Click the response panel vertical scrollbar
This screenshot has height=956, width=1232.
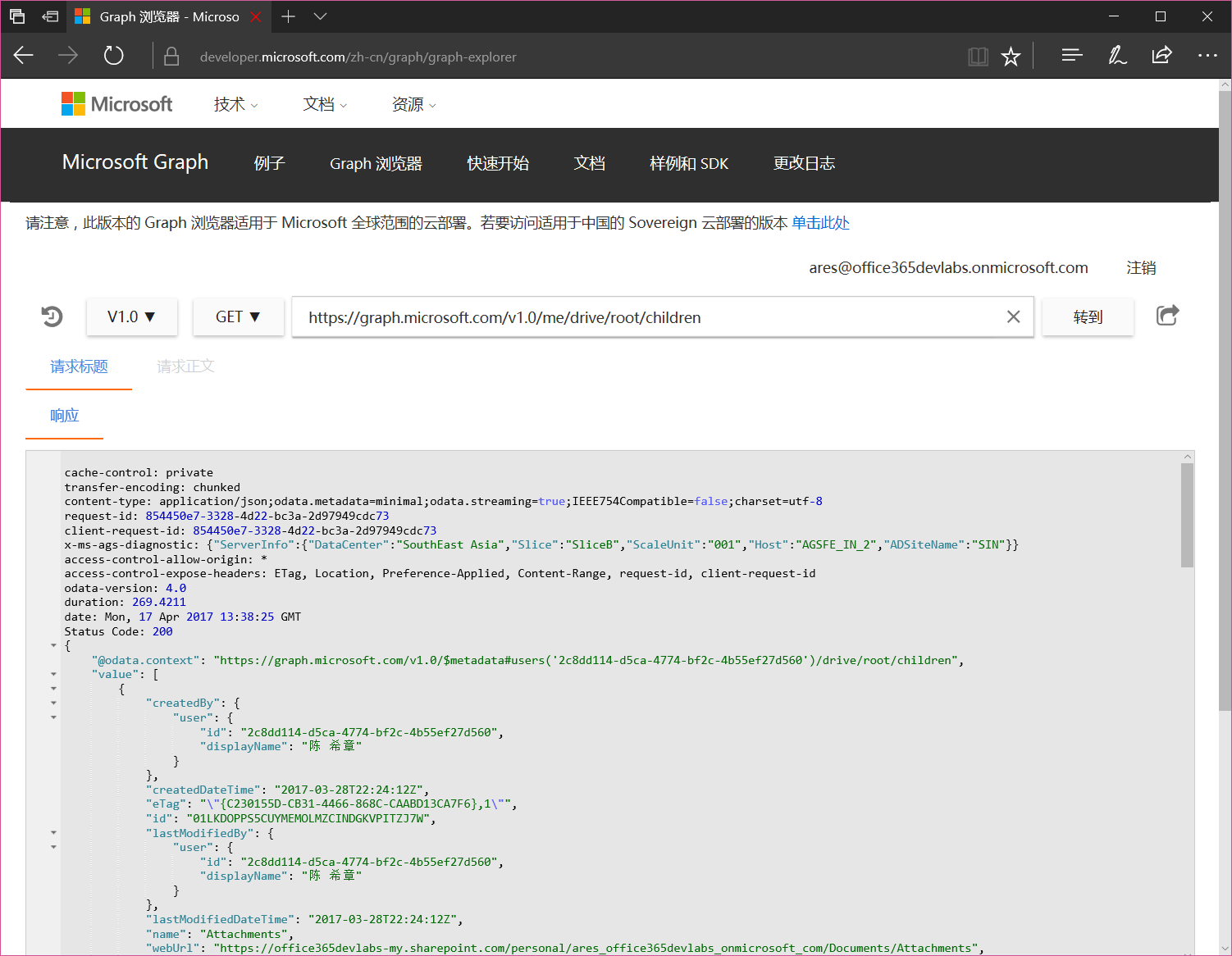tap(1187, 515)
